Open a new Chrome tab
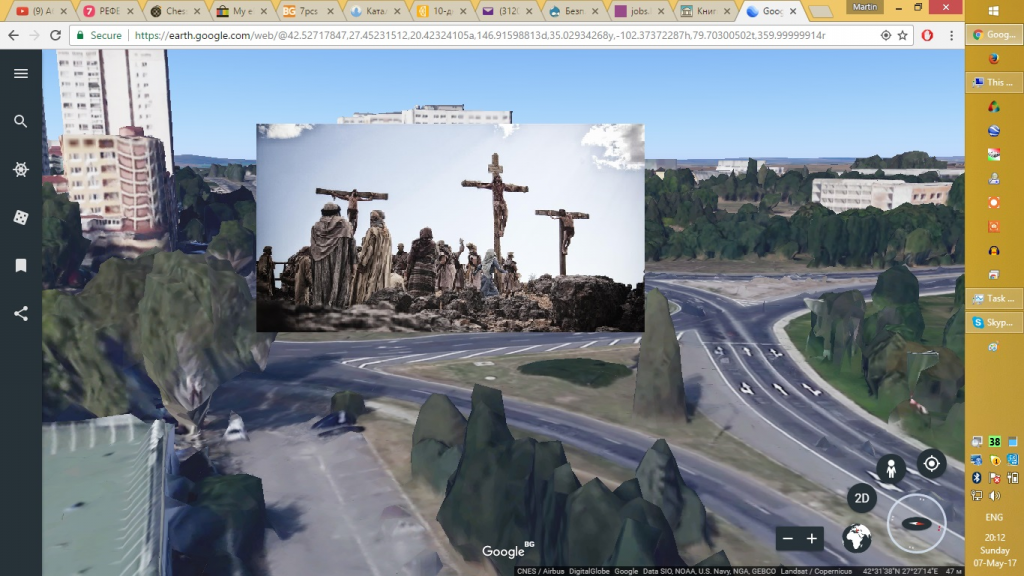Image resolution: width=1024 pixels, height=576 pixels. click(820, 12)
